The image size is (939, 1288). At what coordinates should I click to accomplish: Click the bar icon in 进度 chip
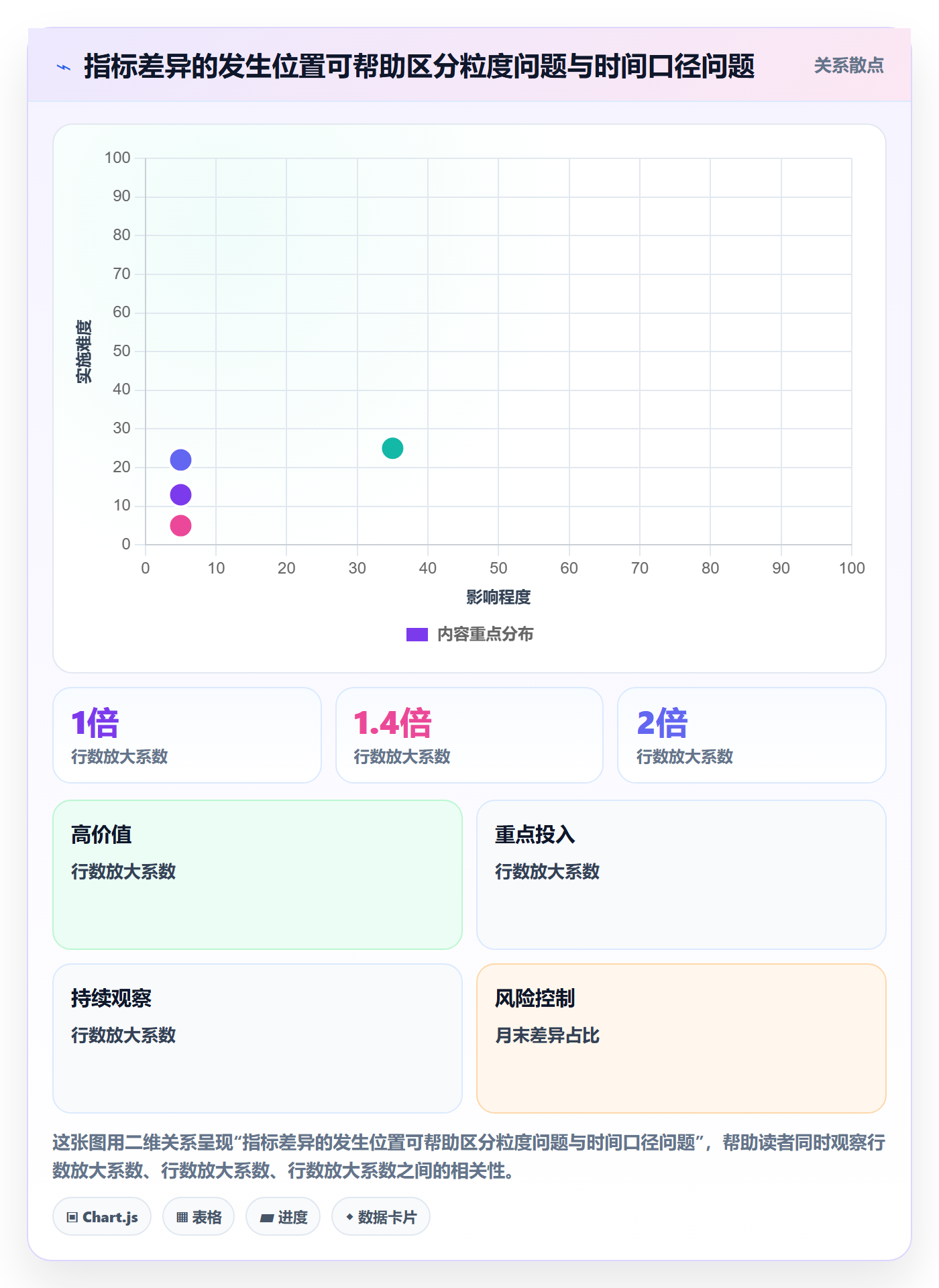coord(266,1218)
